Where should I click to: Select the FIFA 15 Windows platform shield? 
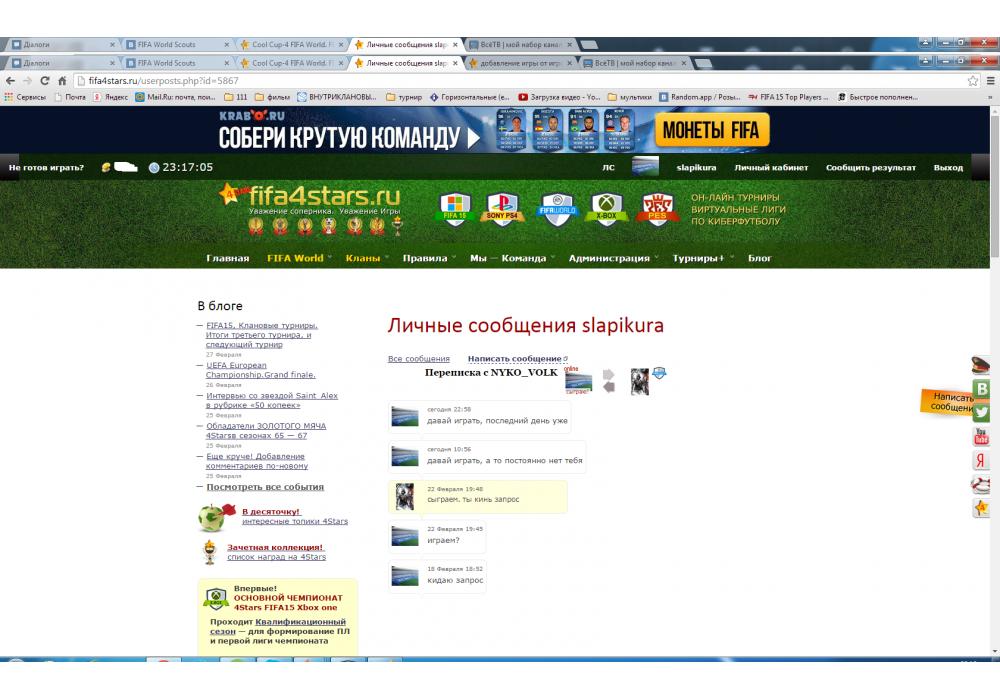coord(455,209)
